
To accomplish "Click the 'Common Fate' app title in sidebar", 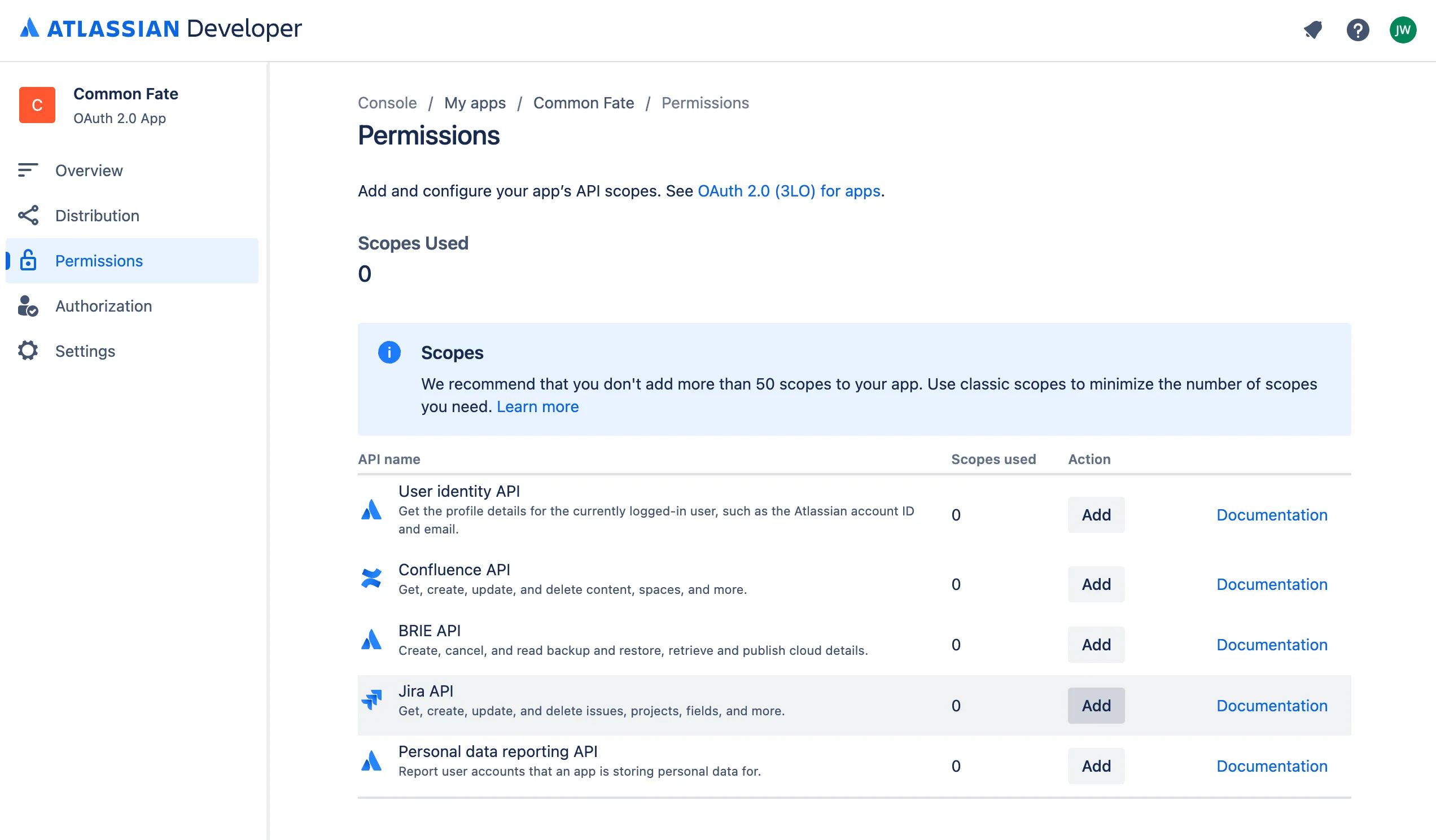I will (126, 94).
